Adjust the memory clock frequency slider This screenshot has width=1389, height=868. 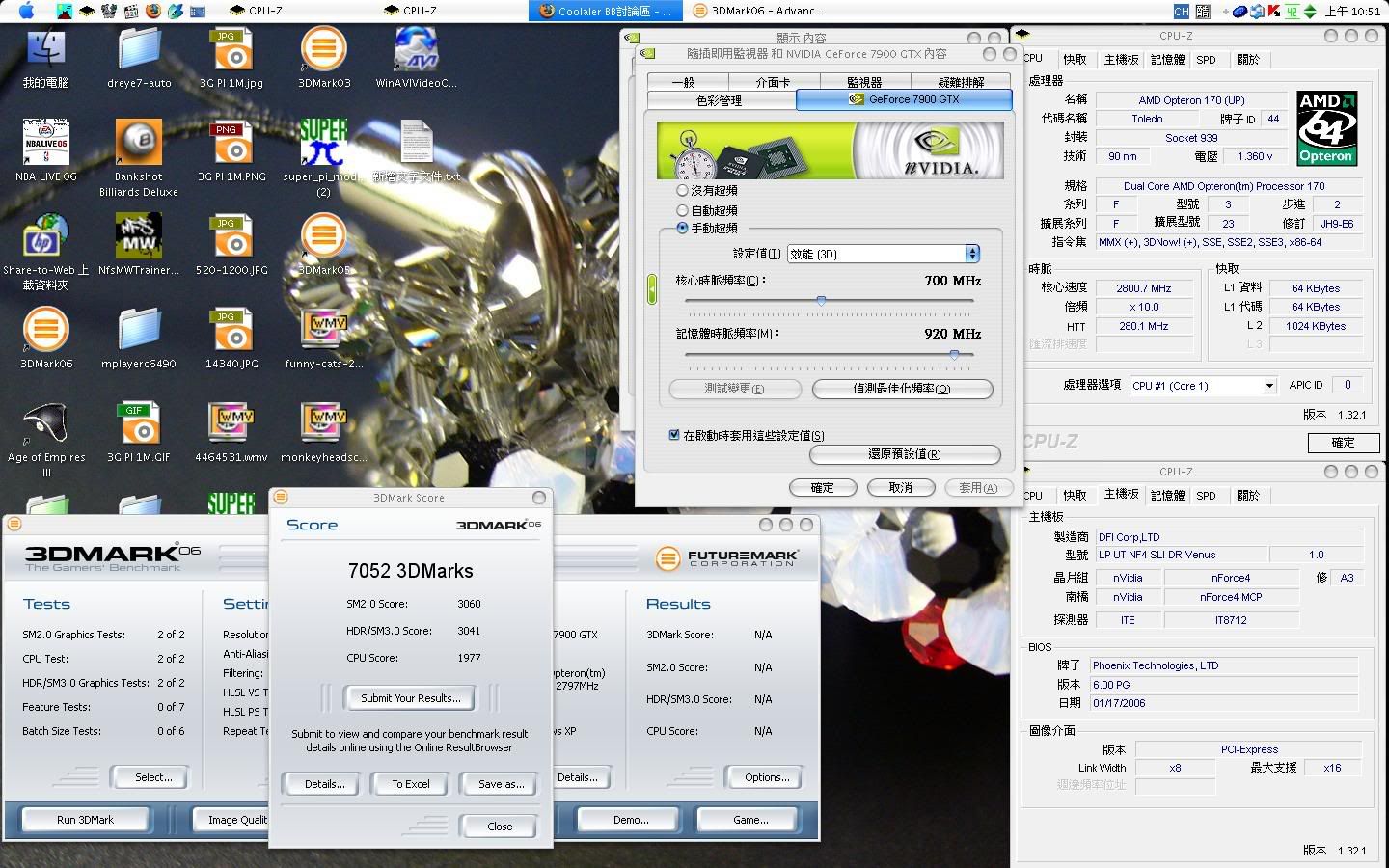pos(954,354)
